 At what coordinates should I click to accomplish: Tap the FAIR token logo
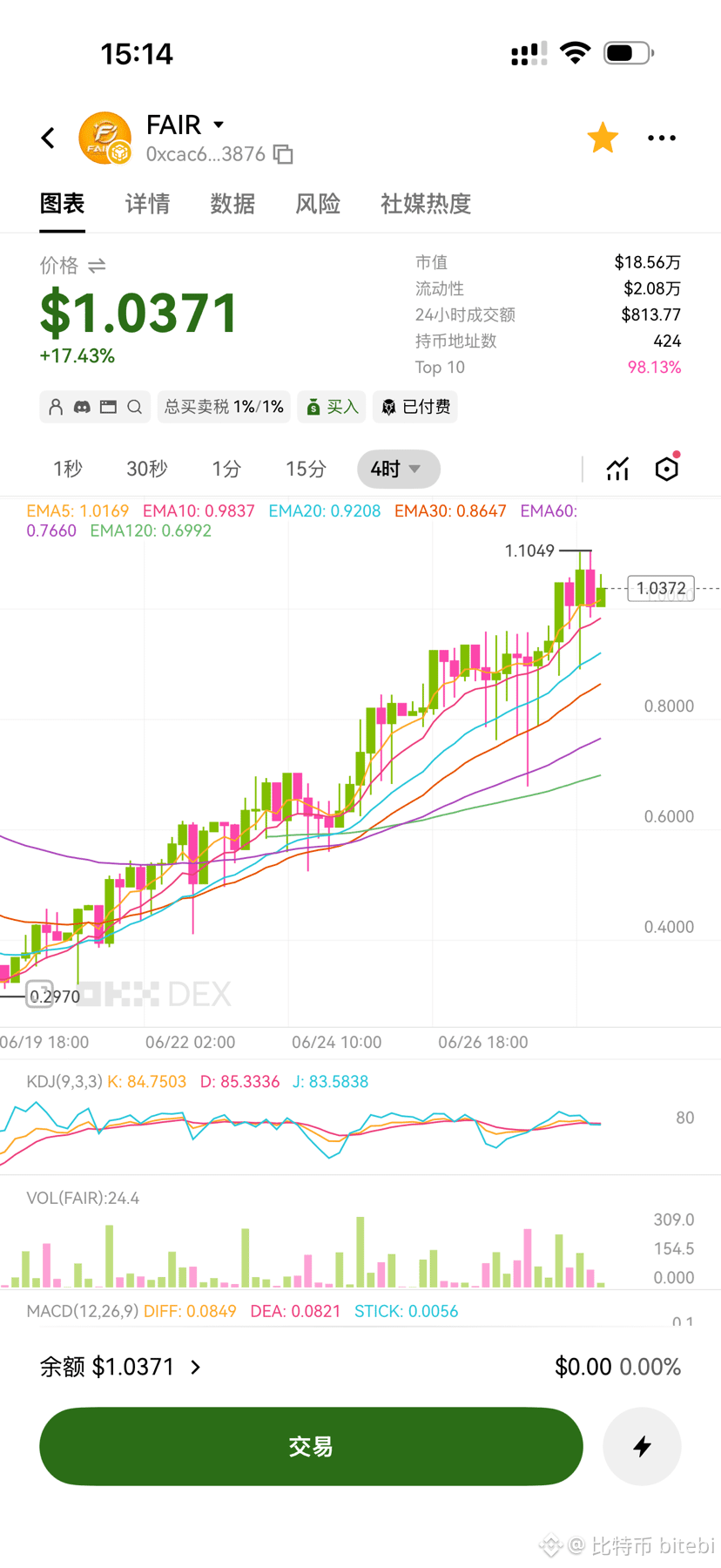point(104,138)
